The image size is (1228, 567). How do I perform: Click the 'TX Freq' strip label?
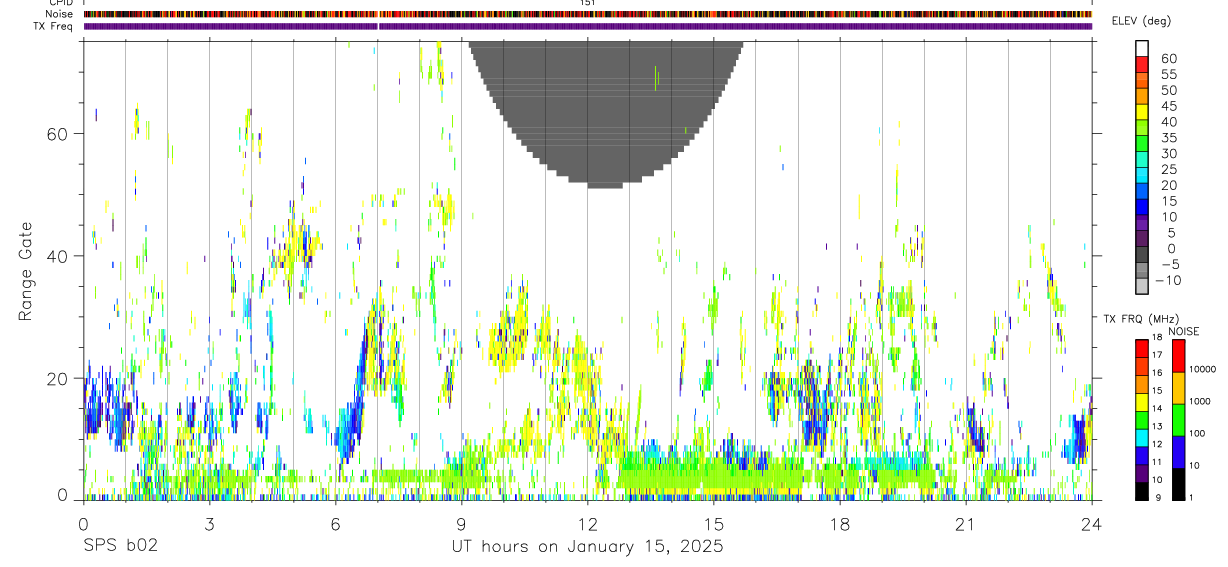pos(53,26)
